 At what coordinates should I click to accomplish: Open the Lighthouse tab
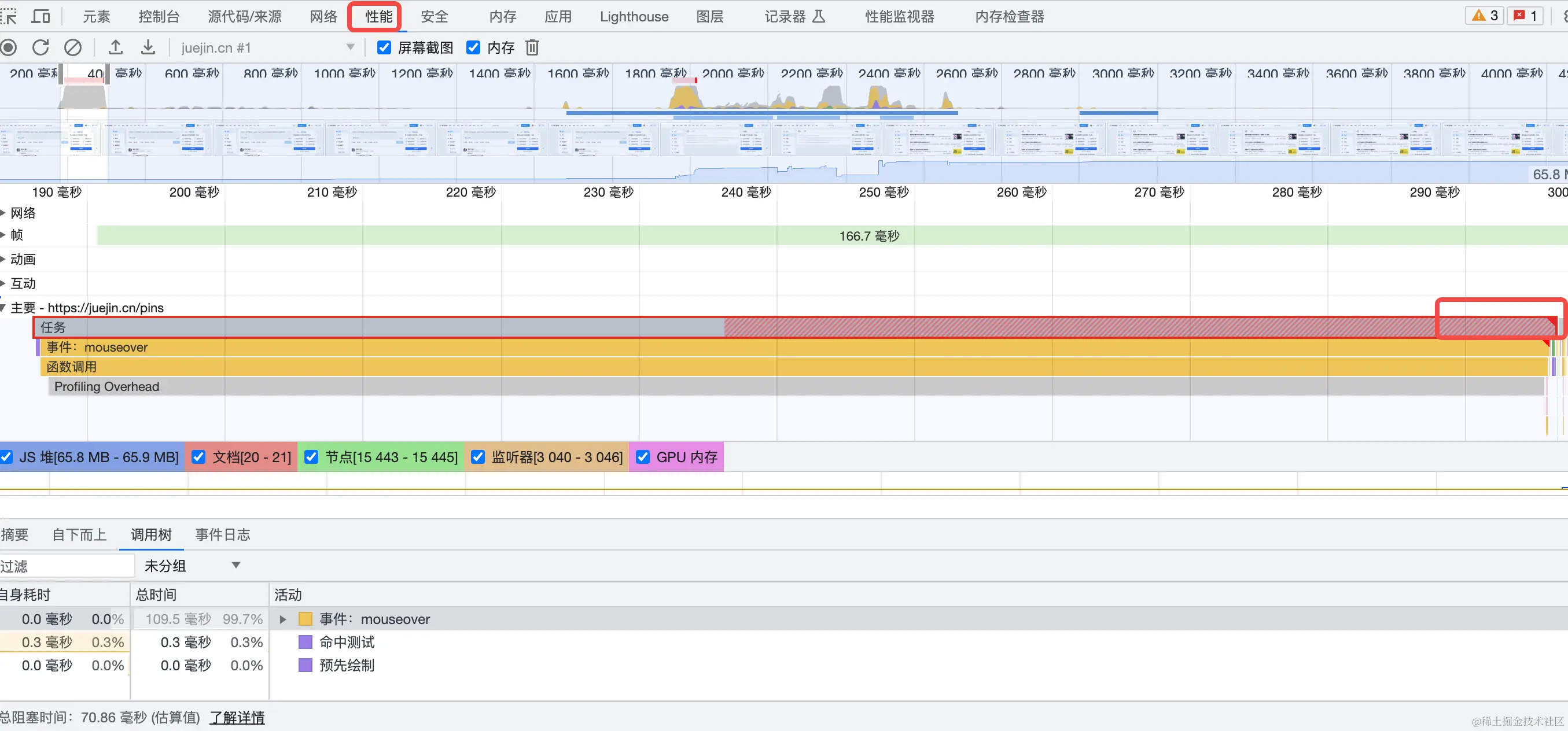click(x=634, y=16)
